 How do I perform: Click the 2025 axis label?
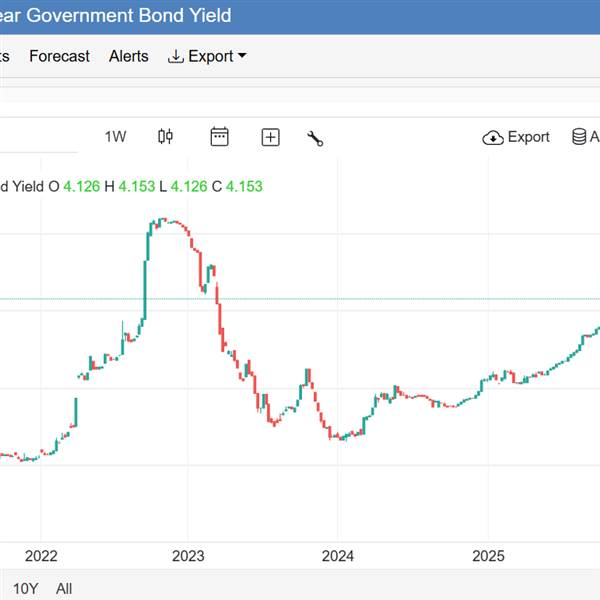[x=488, y=556]
